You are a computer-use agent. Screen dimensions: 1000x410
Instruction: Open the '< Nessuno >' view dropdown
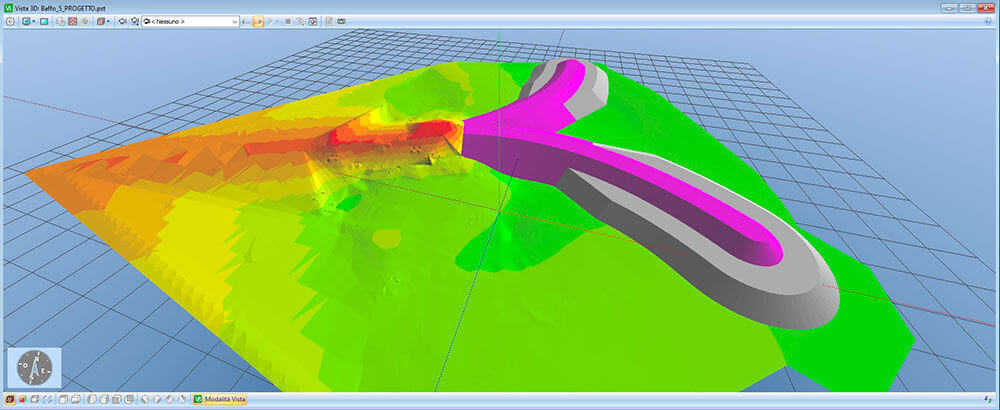(x=190, y=20)
